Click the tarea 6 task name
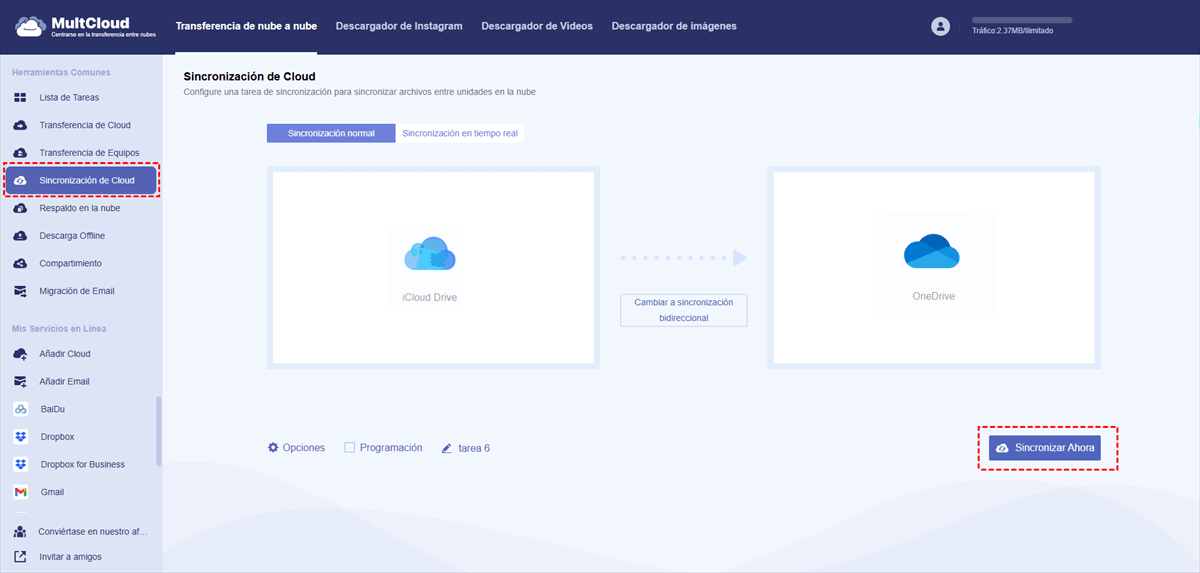Viewport: 1200px width, 573px height. [x=474, y=448]
